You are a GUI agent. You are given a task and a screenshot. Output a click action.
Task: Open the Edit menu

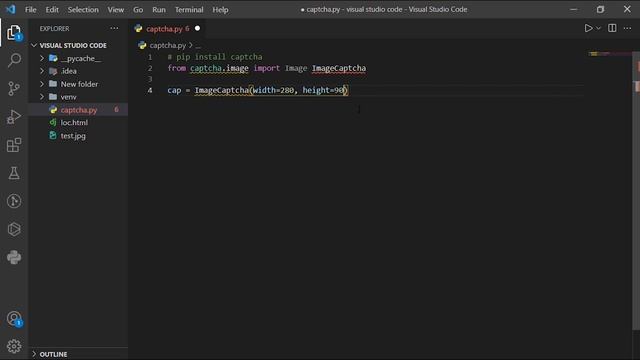point(52,9)
